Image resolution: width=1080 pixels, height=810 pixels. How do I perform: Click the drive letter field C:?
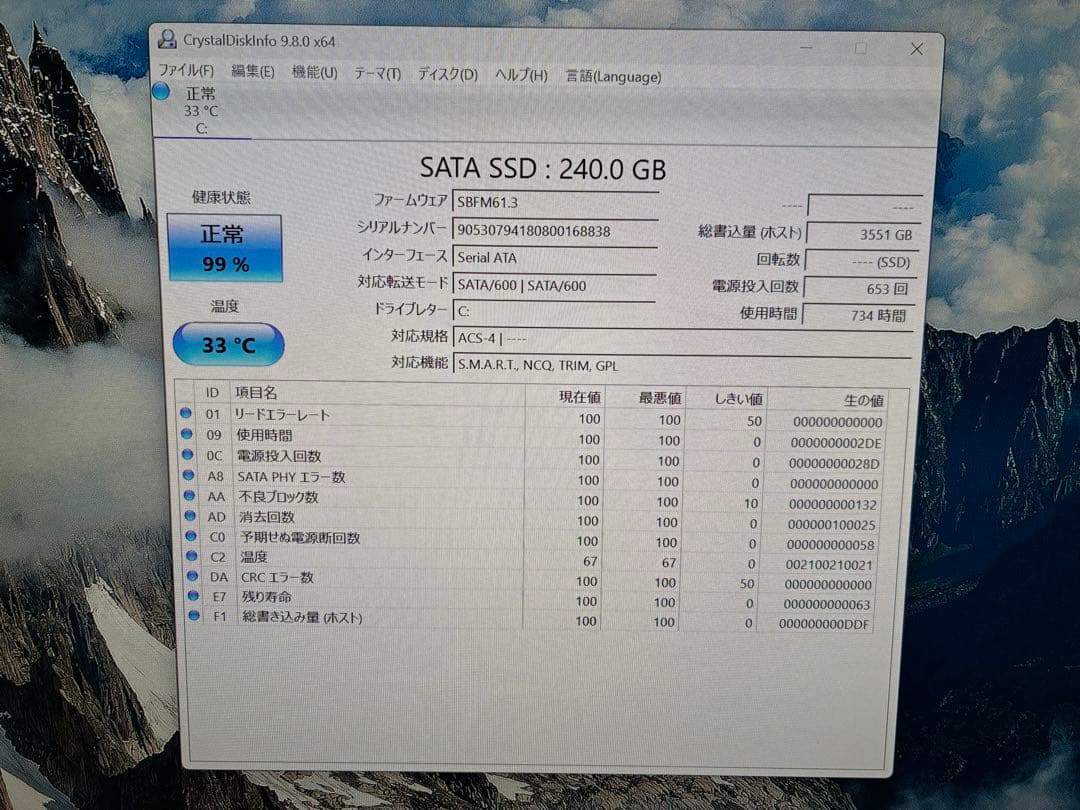pos(554,311)
